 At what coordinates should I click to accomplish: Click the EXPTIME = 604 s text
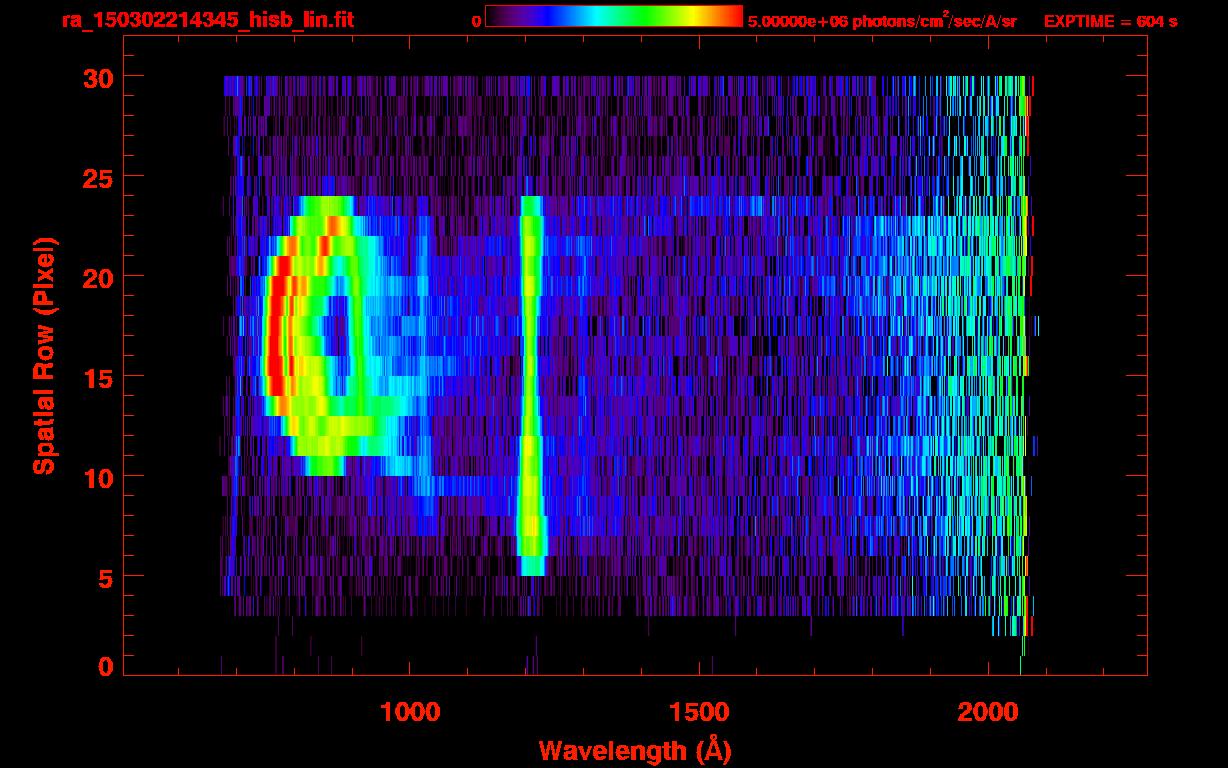point(1110,21)
